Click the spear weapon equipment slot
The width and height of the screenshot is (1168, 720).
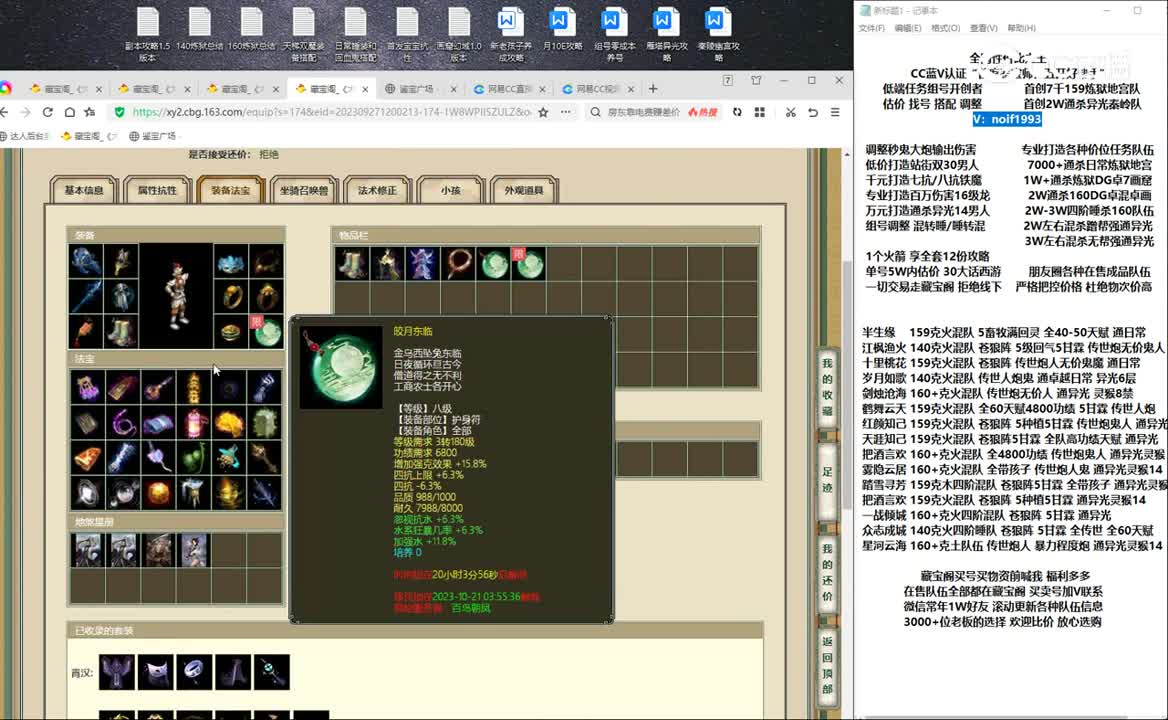86,296
